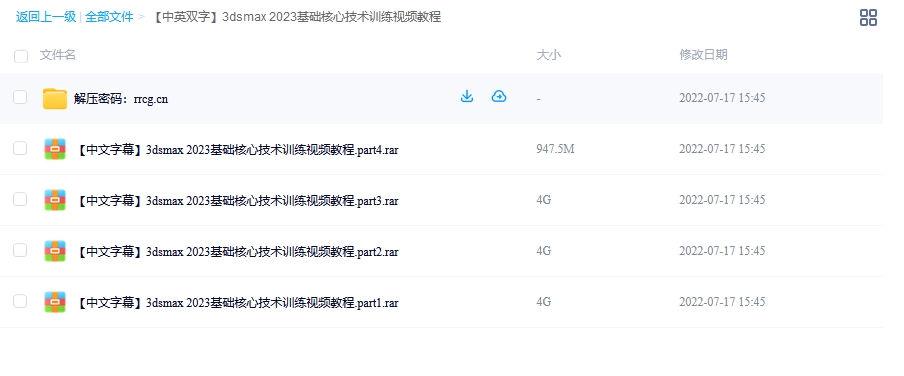Select the part2.rar checkbox
Image resolution: width=904 pixels, height=376 pixels.
click(x=20, y=250)
